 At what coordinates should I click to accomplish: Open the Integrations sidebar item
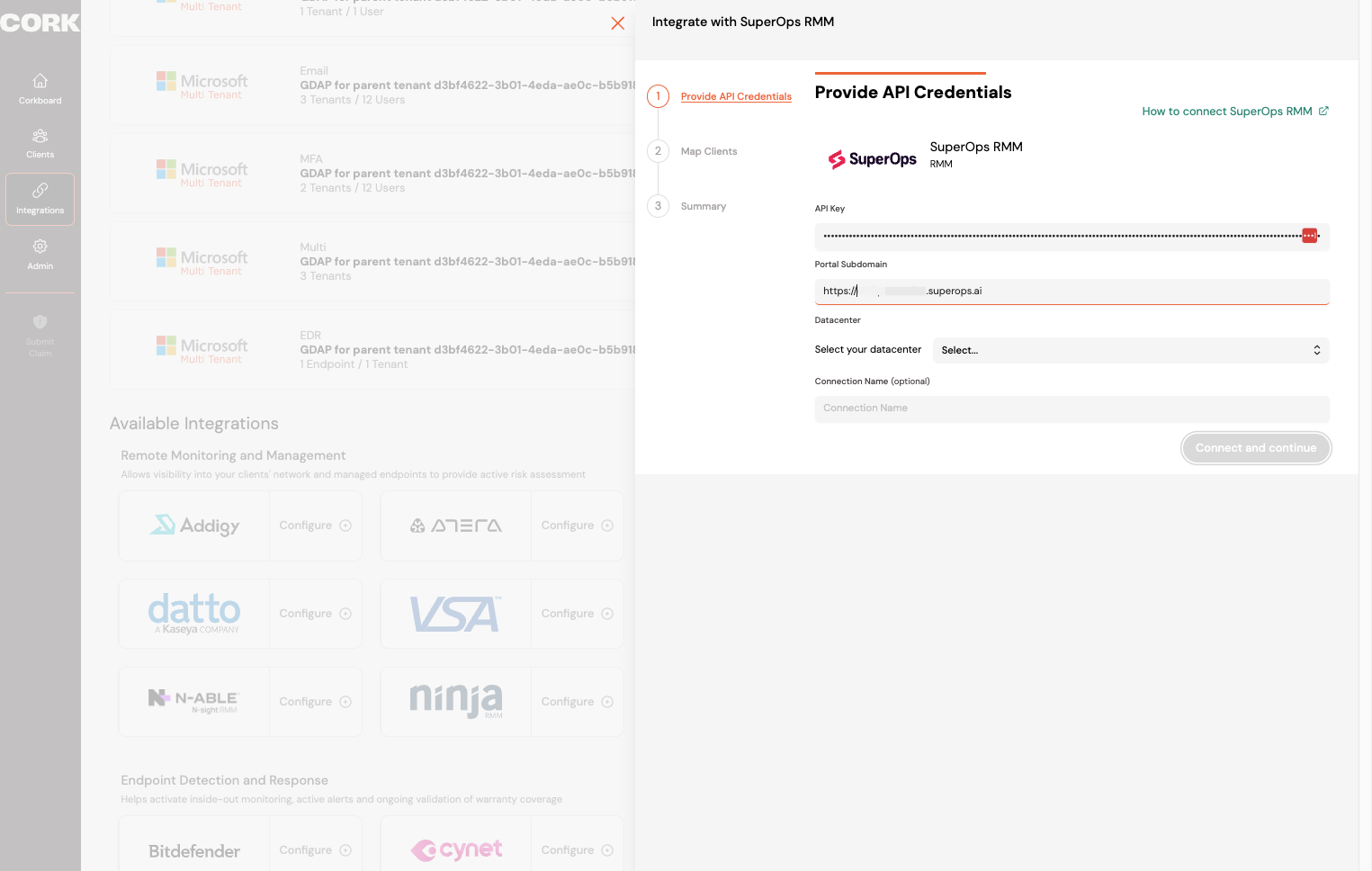40,199
